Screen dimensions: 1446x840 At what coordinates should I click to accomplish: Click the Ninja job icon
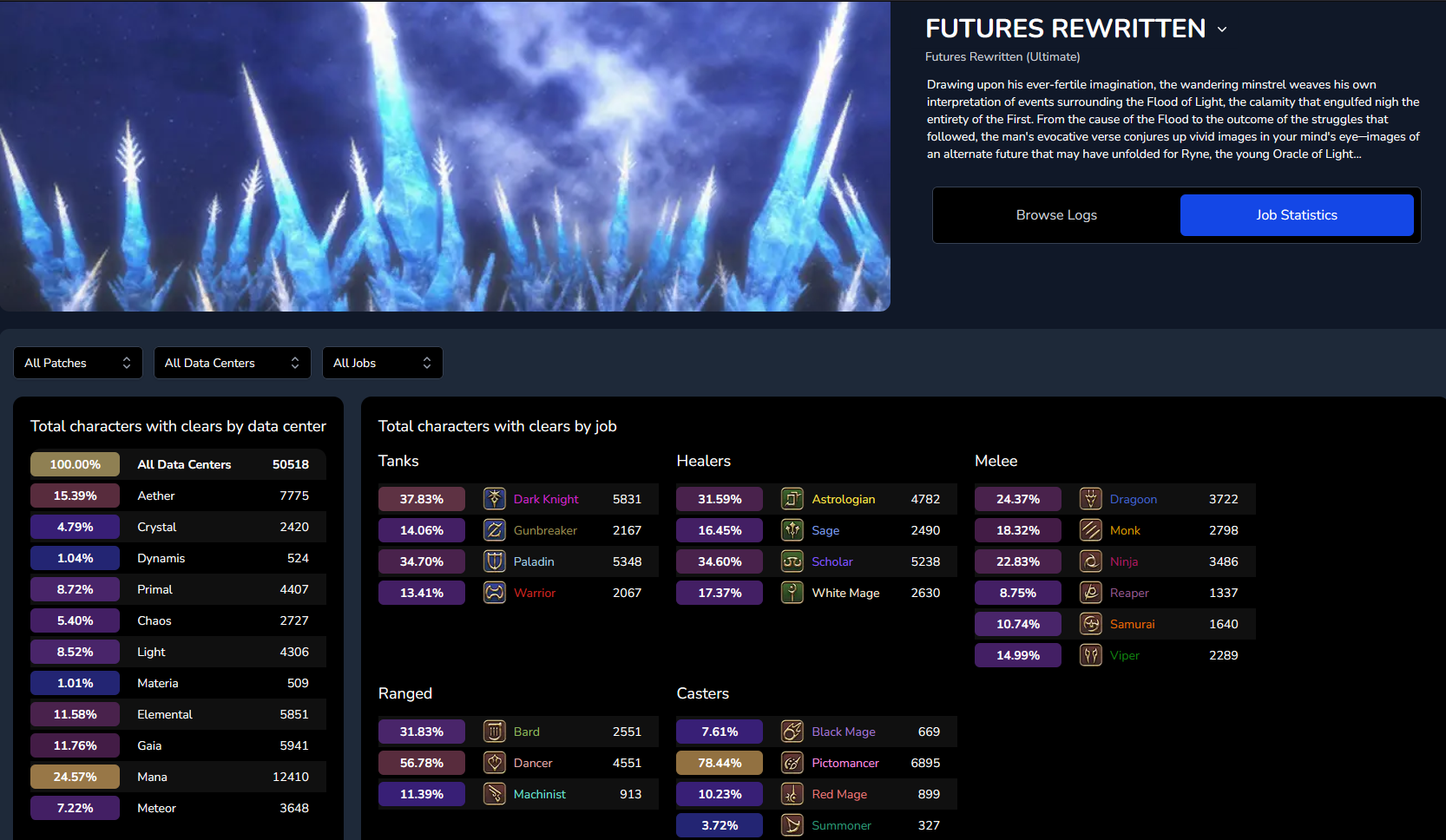(1091, 561)
